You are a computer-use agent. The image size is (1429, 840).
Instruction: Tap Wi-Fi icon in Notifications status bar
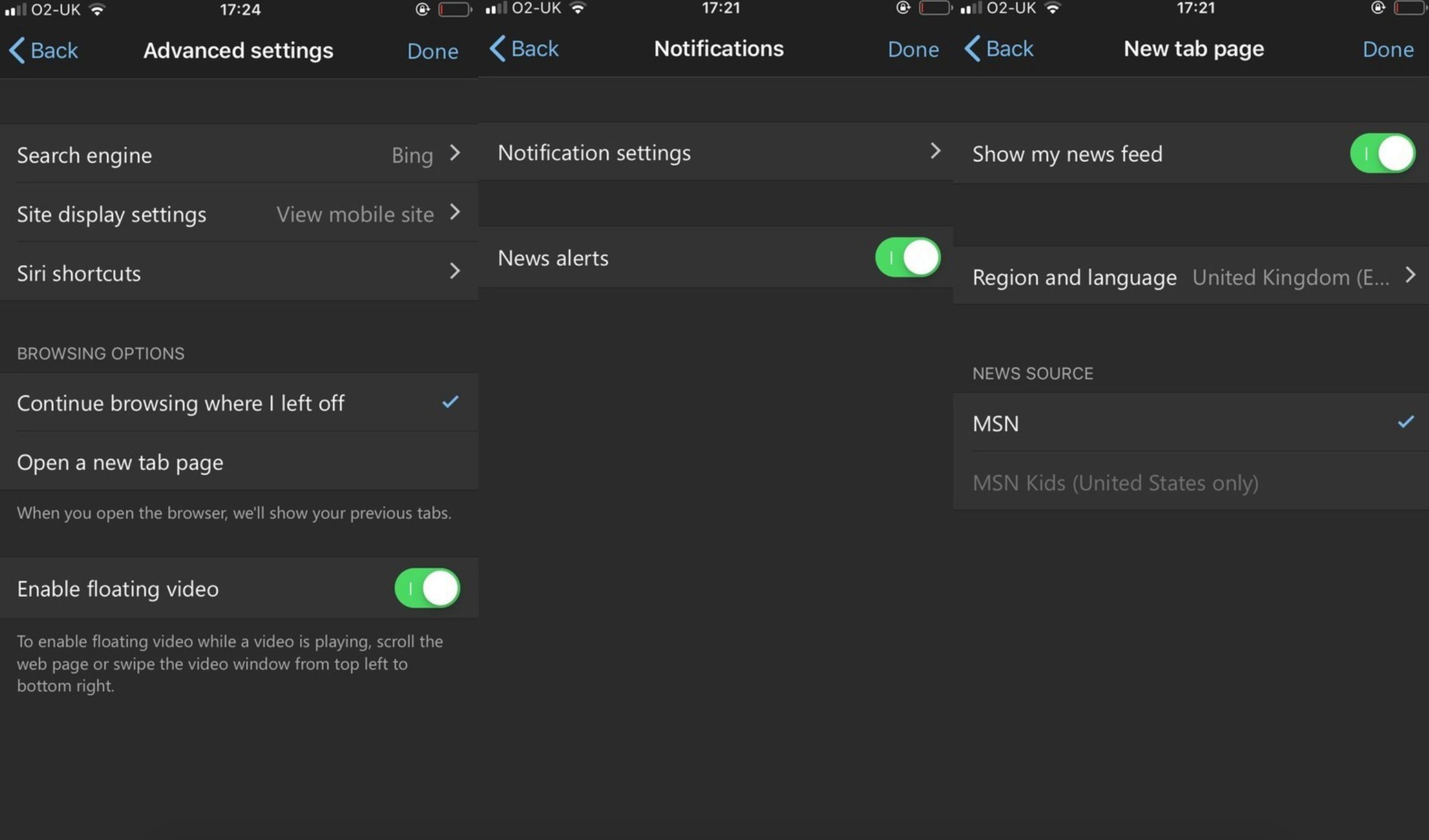tap(578, 8)
